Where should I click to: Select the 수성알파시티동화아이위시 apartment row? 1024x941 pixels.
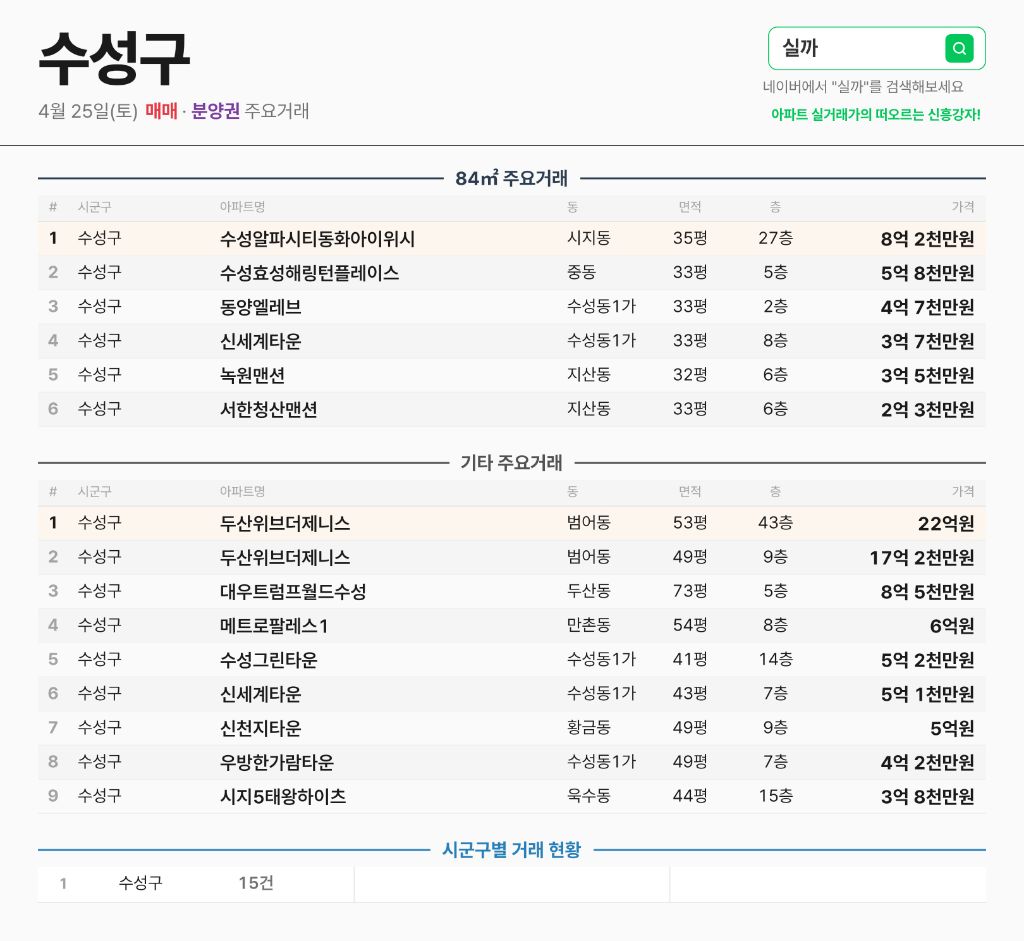coord(511,238)
